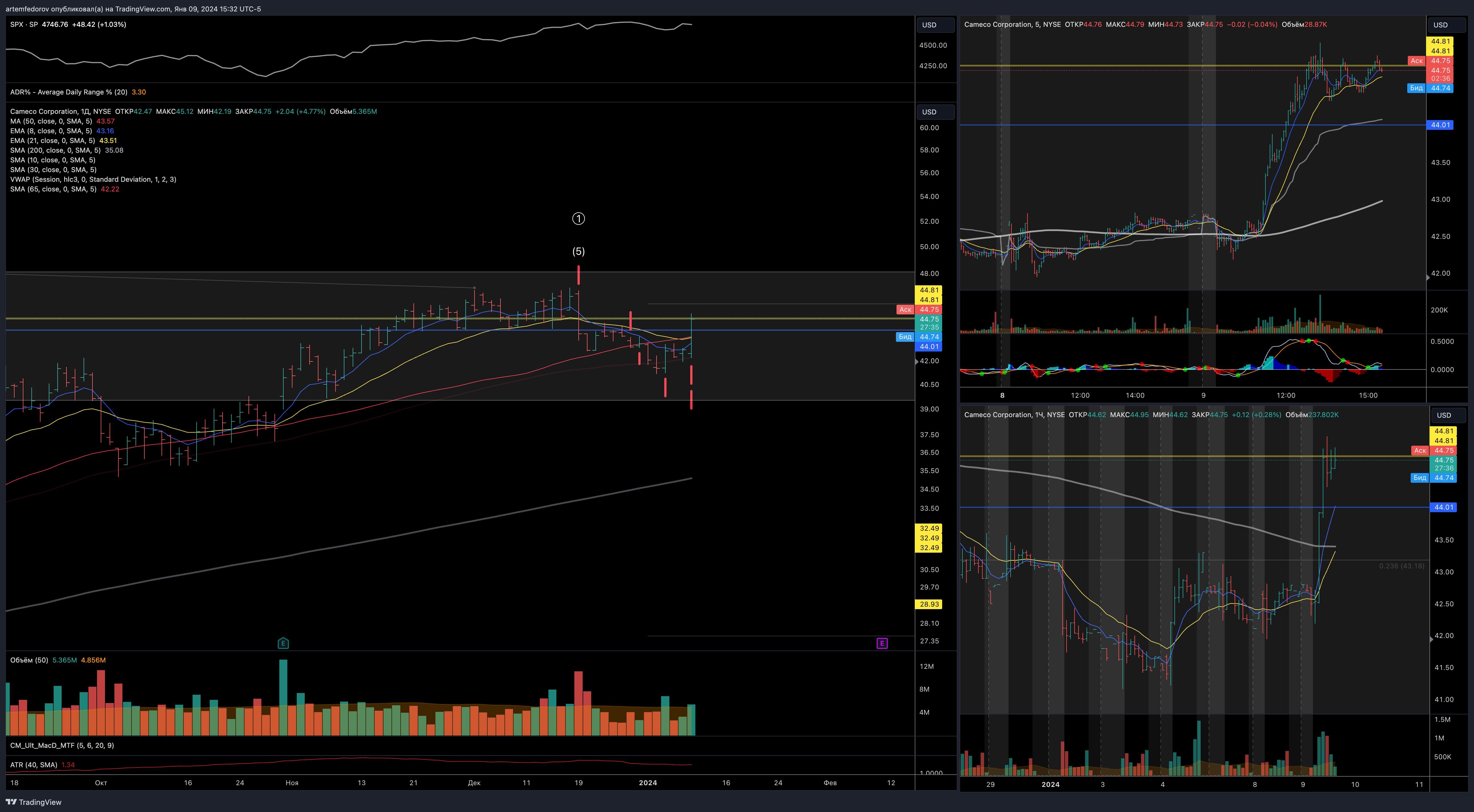Click the 1.5M level on the 1-hour volume axis
1474x812 pixels.
pos(1443,719)
